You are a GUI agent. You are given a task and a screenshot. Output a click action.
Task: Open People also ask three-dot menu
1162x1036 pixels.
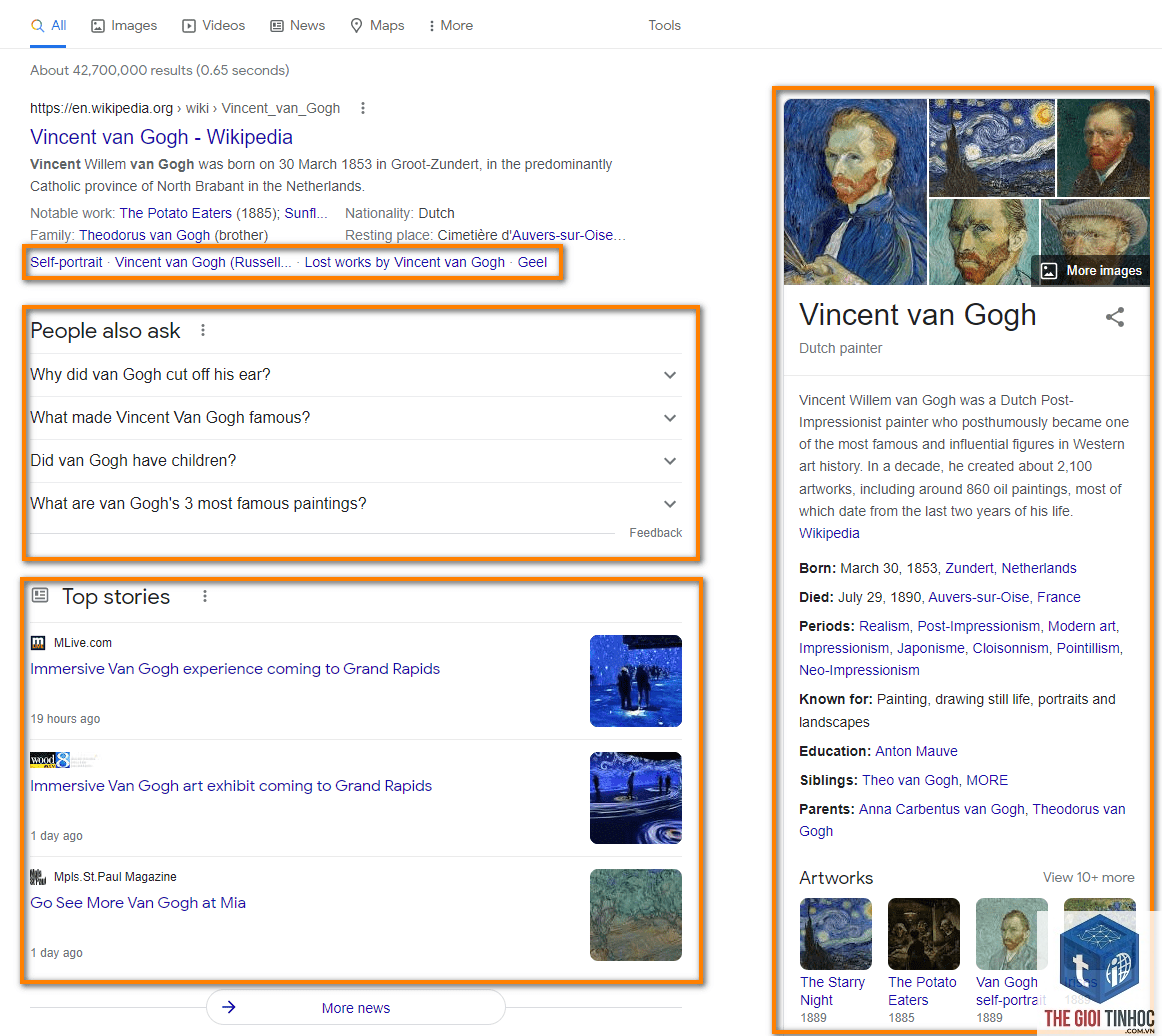(x=203, y=331)
